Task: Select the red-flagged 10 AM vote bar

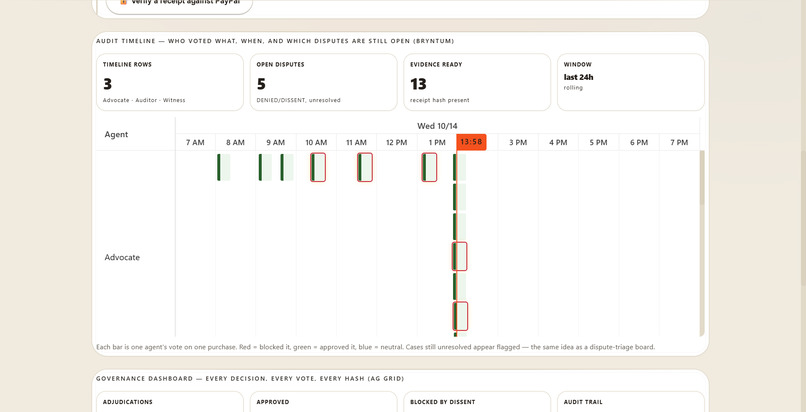Action: coord(318,167)
